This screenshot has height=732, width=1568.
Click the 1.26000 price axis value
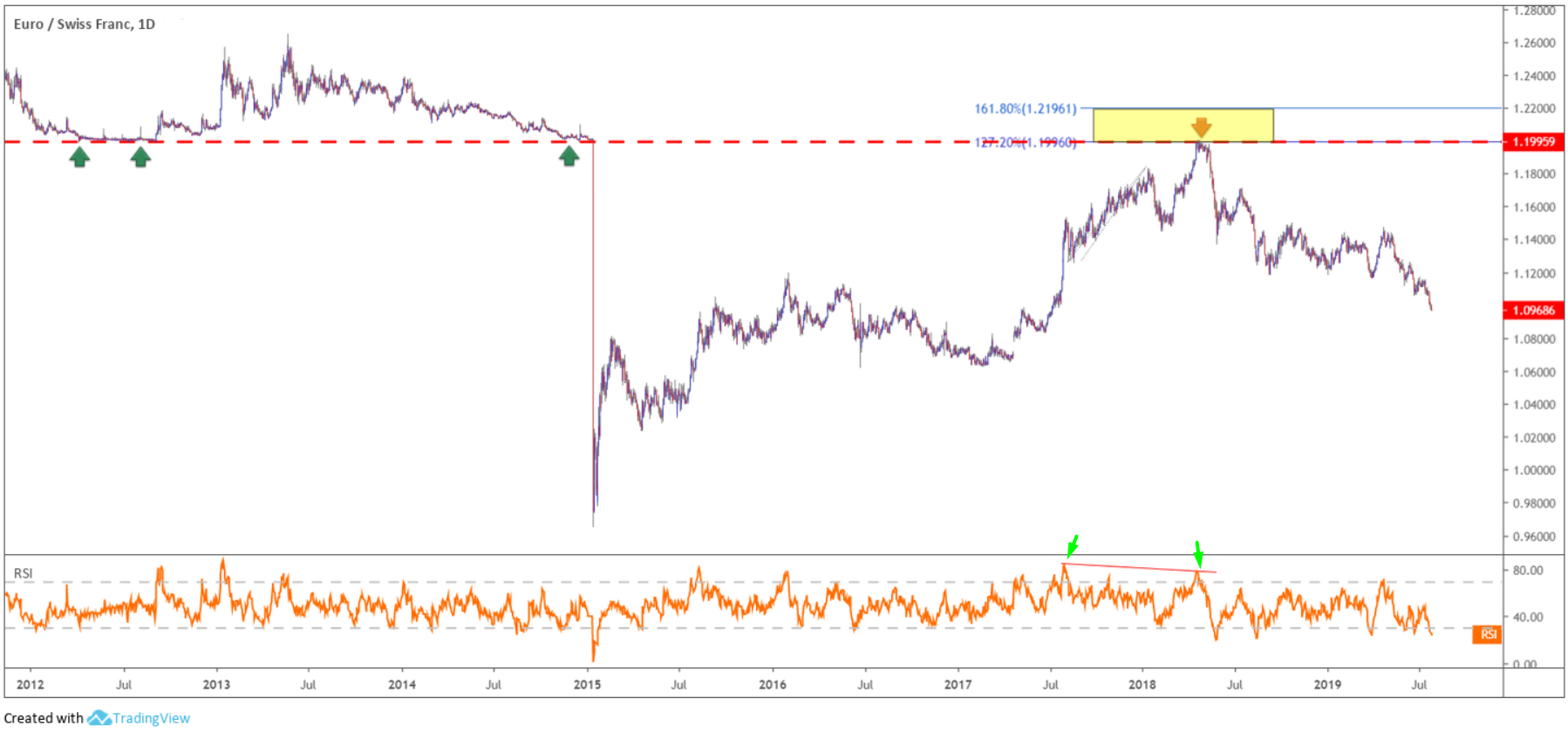coord(1534,43)
